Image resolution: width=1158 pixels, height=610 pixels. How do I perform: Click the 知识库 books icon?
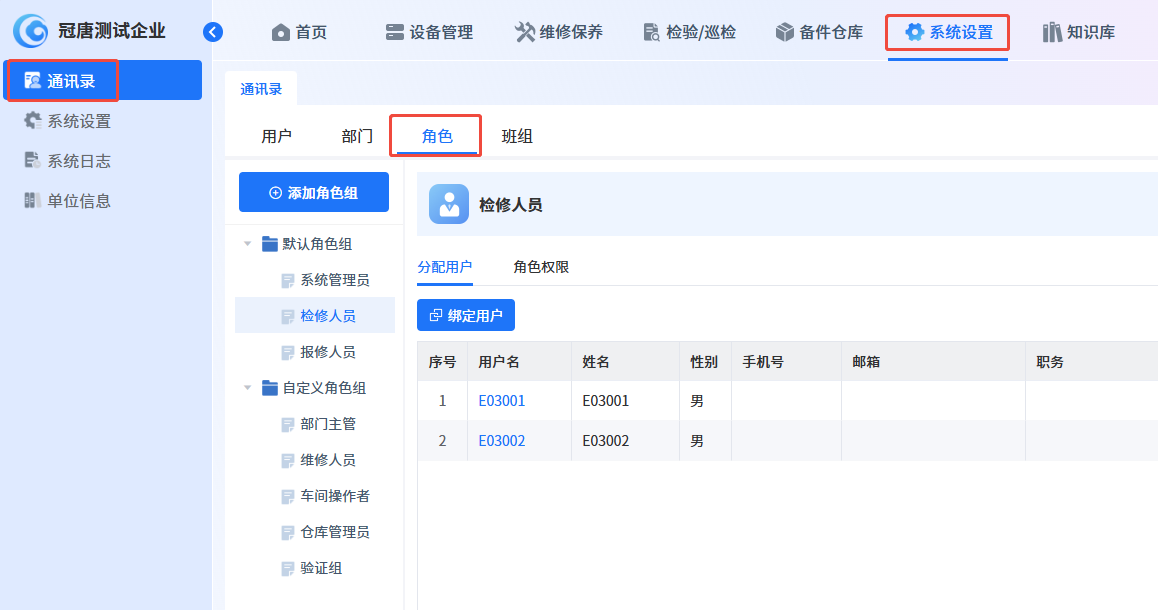[x=1052, y=32]
